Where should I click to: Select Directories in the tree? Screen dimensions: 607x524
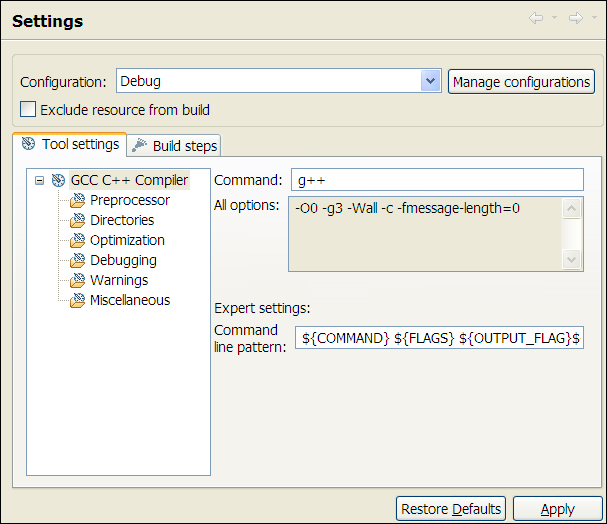pyautogui.click(x=122, y=220)
